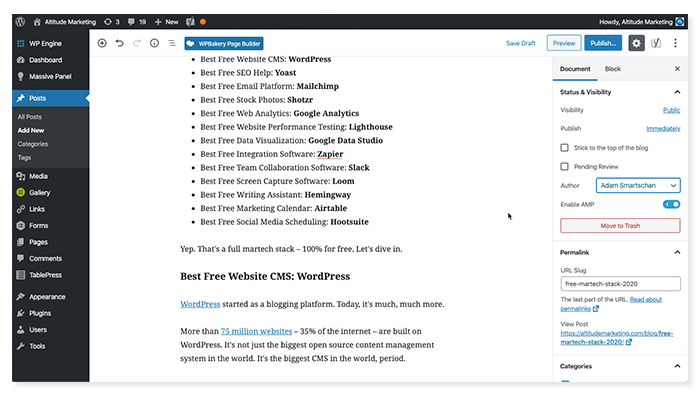Launch WPBakery Page Builder
This screenshot has width=700, height=412.
pyautogui.click(x=224, y=43)
